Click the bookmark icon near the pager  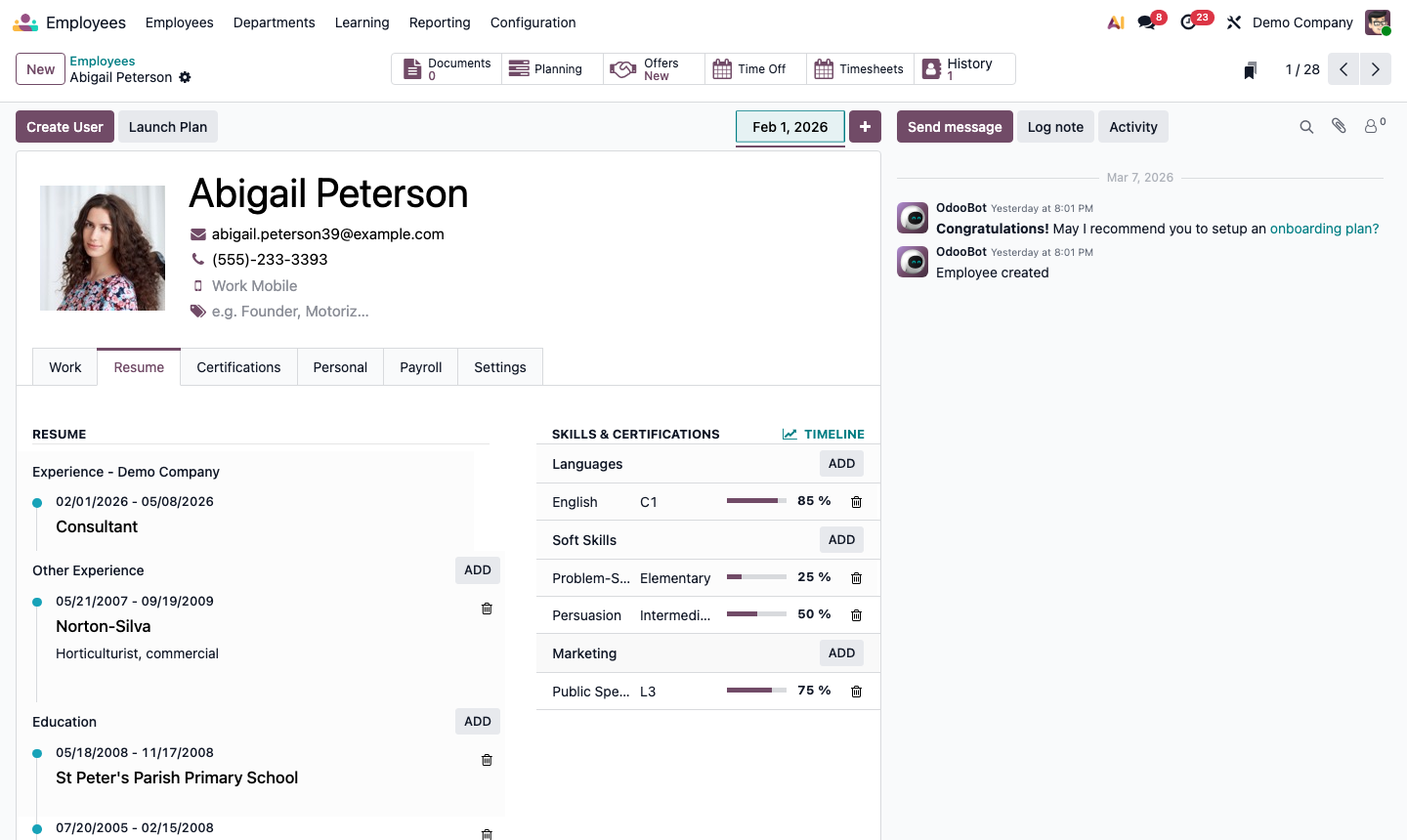(1250, 69)
